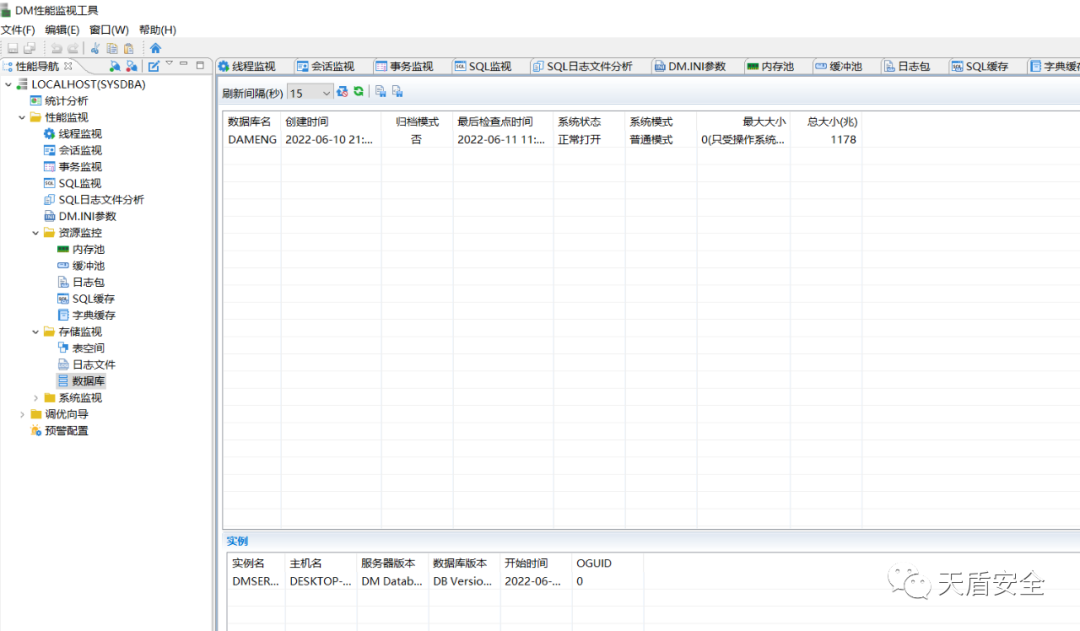The image size is (1080, 631).
Task: Click the stop refresh icon beside interval dropdown
Action: click(x=343, y=92)
